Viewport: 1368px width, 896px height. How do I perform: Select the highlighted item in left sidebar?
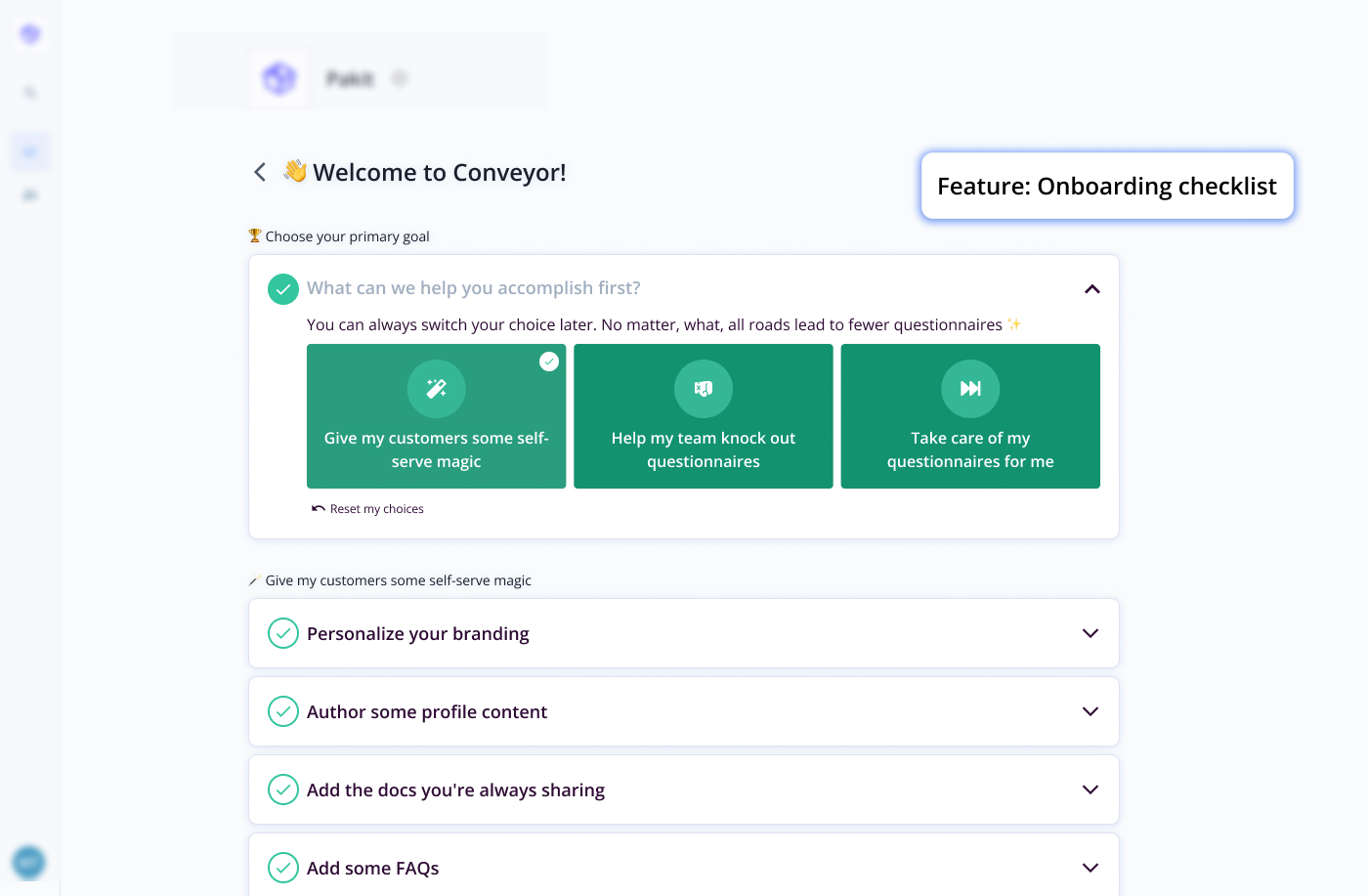point(30,151)
